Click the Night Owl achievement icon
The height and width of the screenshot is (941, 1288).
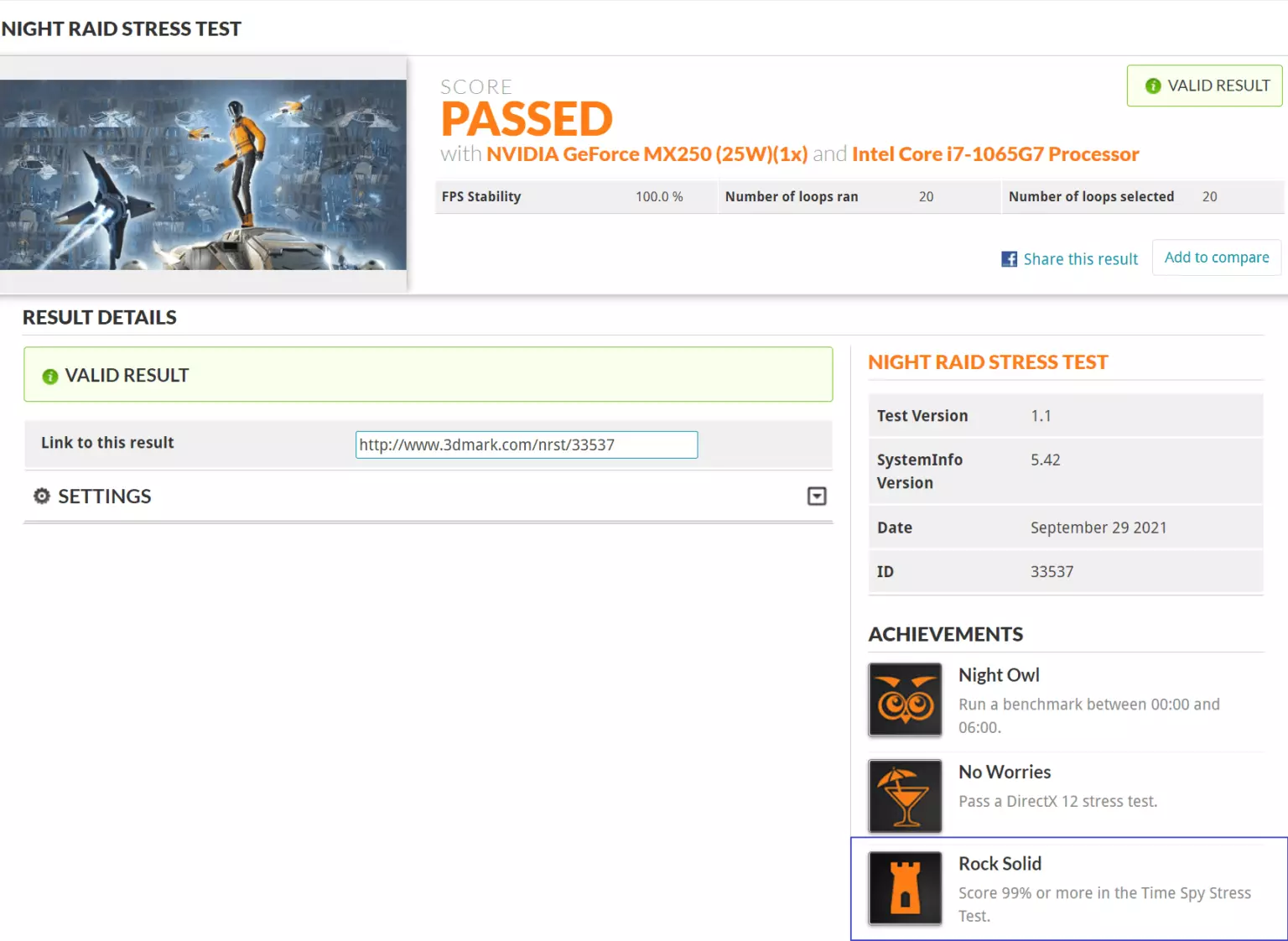[x=905, y=699]
